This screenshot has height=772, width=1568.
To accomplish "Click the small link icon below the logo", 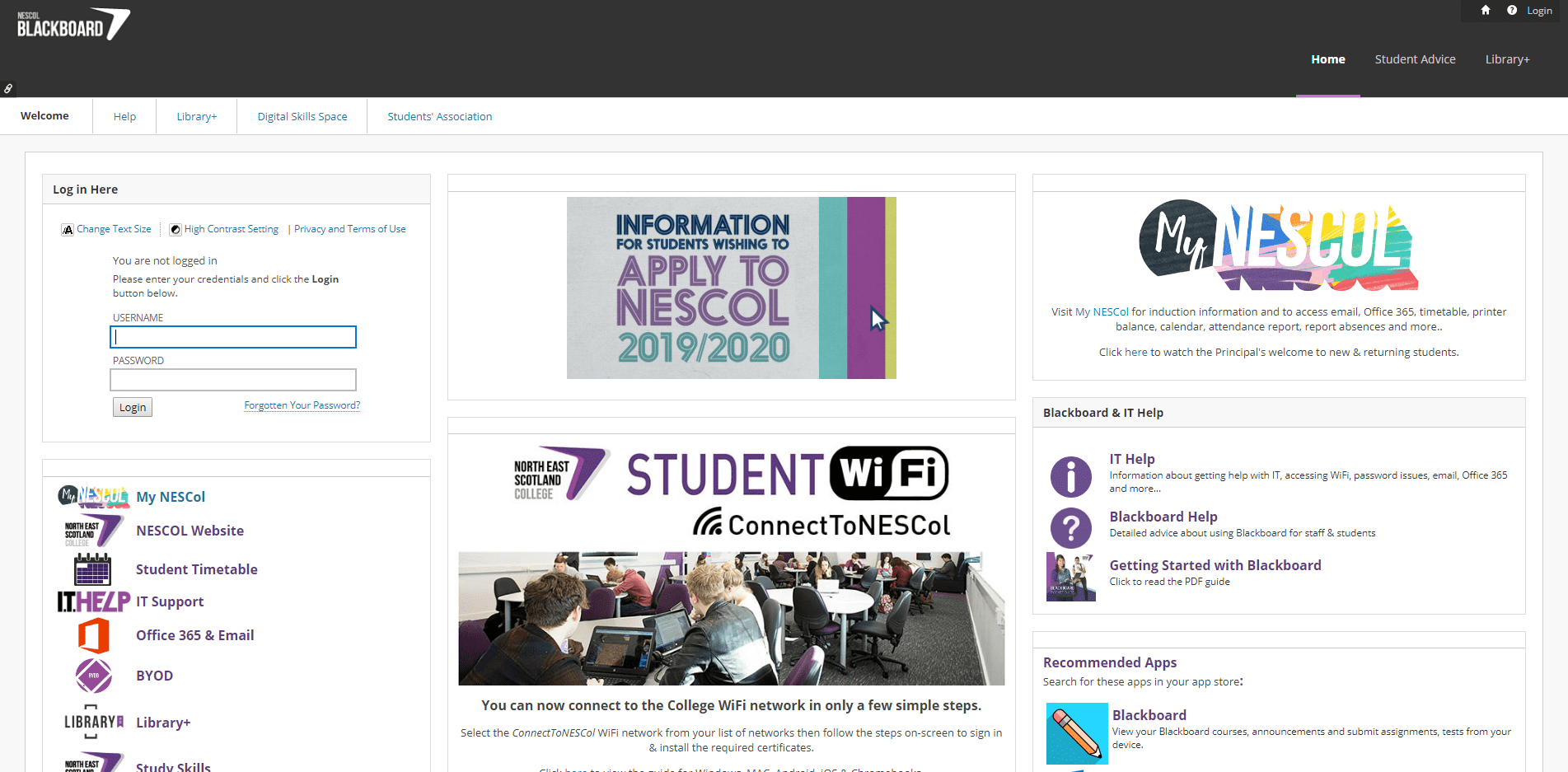I will coord(8,88).
